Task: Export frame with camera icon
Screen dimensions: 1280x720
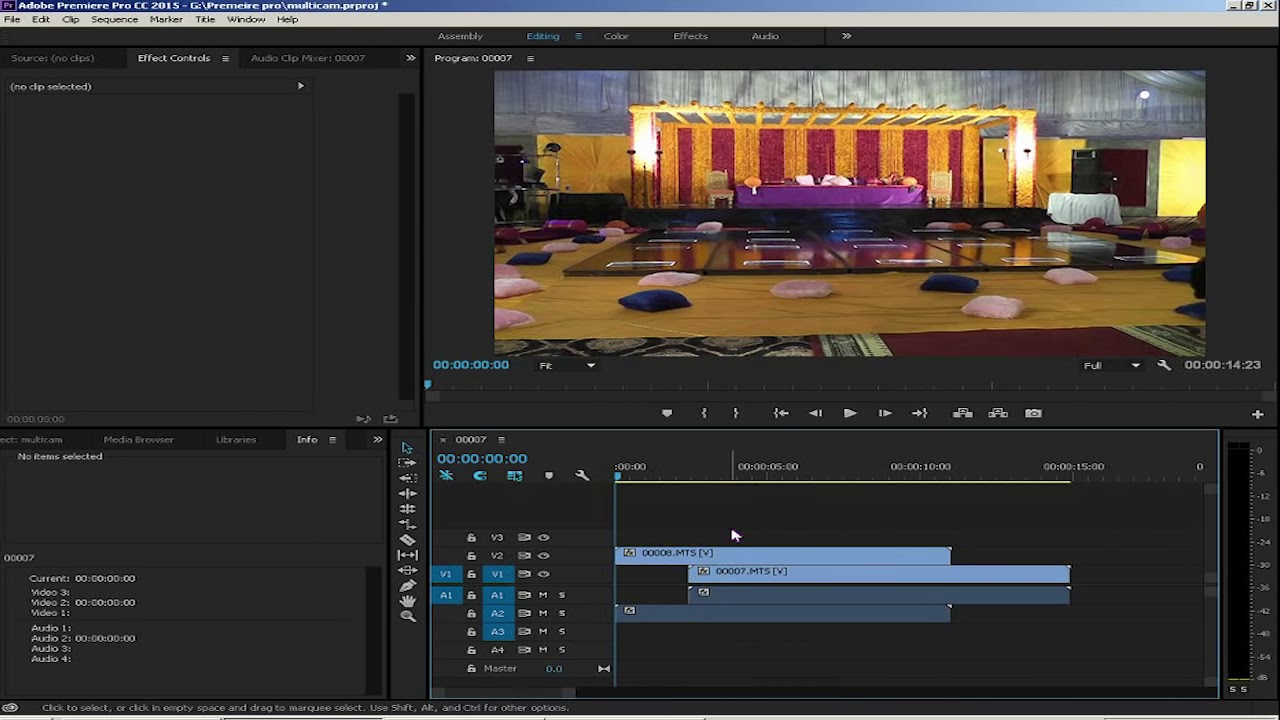Action: [1033, 413]
